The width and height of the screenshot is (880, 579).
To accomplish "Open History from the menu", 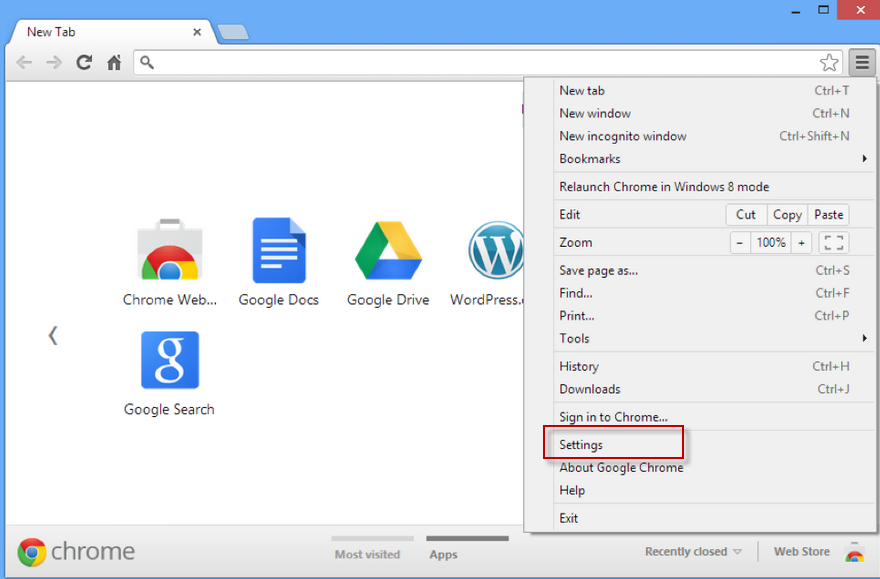I will click(x=713, y=366).
